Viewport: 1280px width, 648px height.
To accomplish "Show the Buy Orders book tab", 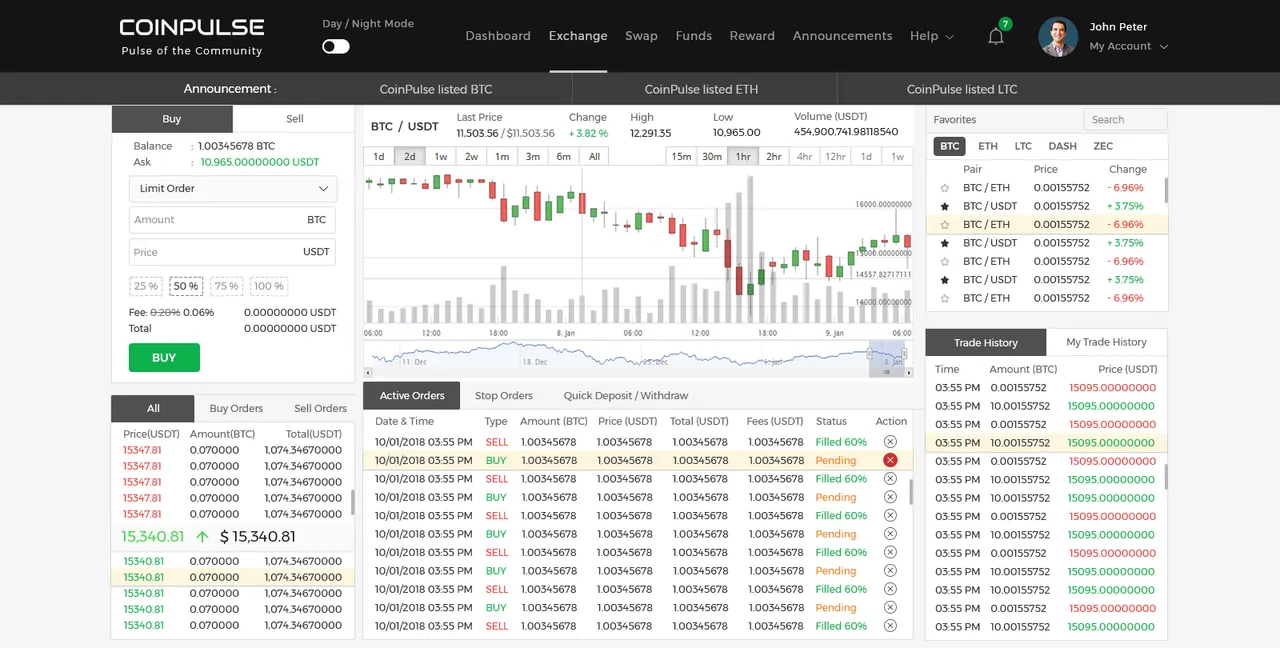I will 236,408.
